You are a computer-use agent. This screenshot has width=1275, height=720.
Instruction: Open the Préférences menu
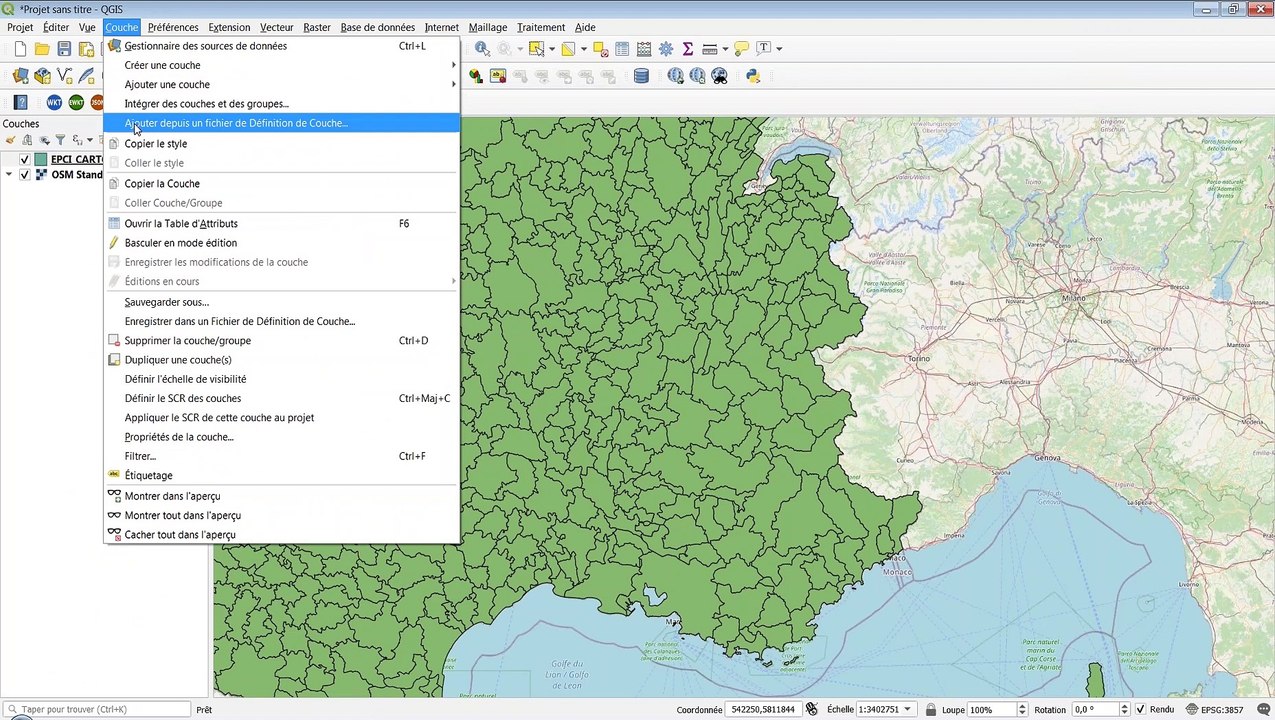coord(173,27)
